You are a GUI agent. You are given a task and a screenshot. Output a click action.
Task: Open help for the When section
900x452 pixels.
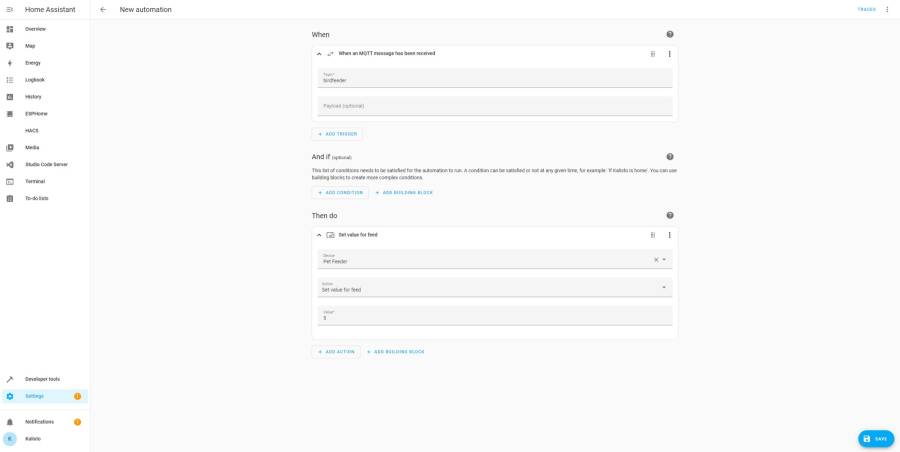pos(670,34)
